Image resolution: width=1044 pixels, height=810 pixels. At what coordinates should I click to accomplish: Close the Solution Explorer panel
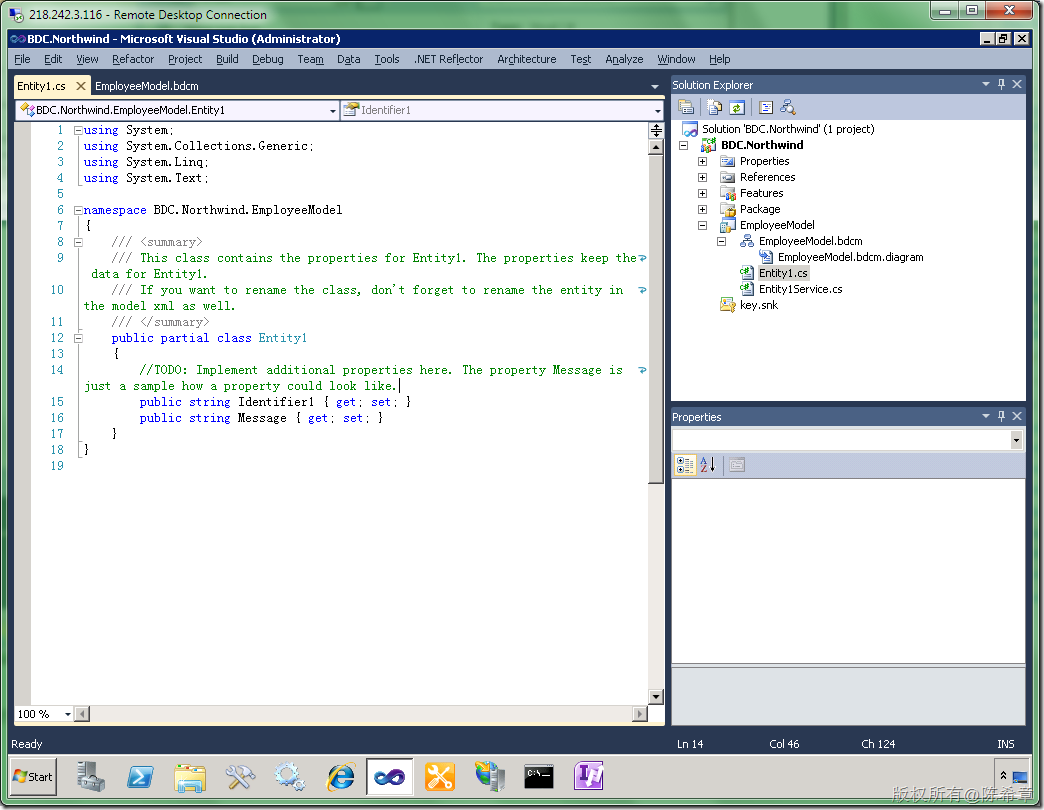tap(1017, 85)
